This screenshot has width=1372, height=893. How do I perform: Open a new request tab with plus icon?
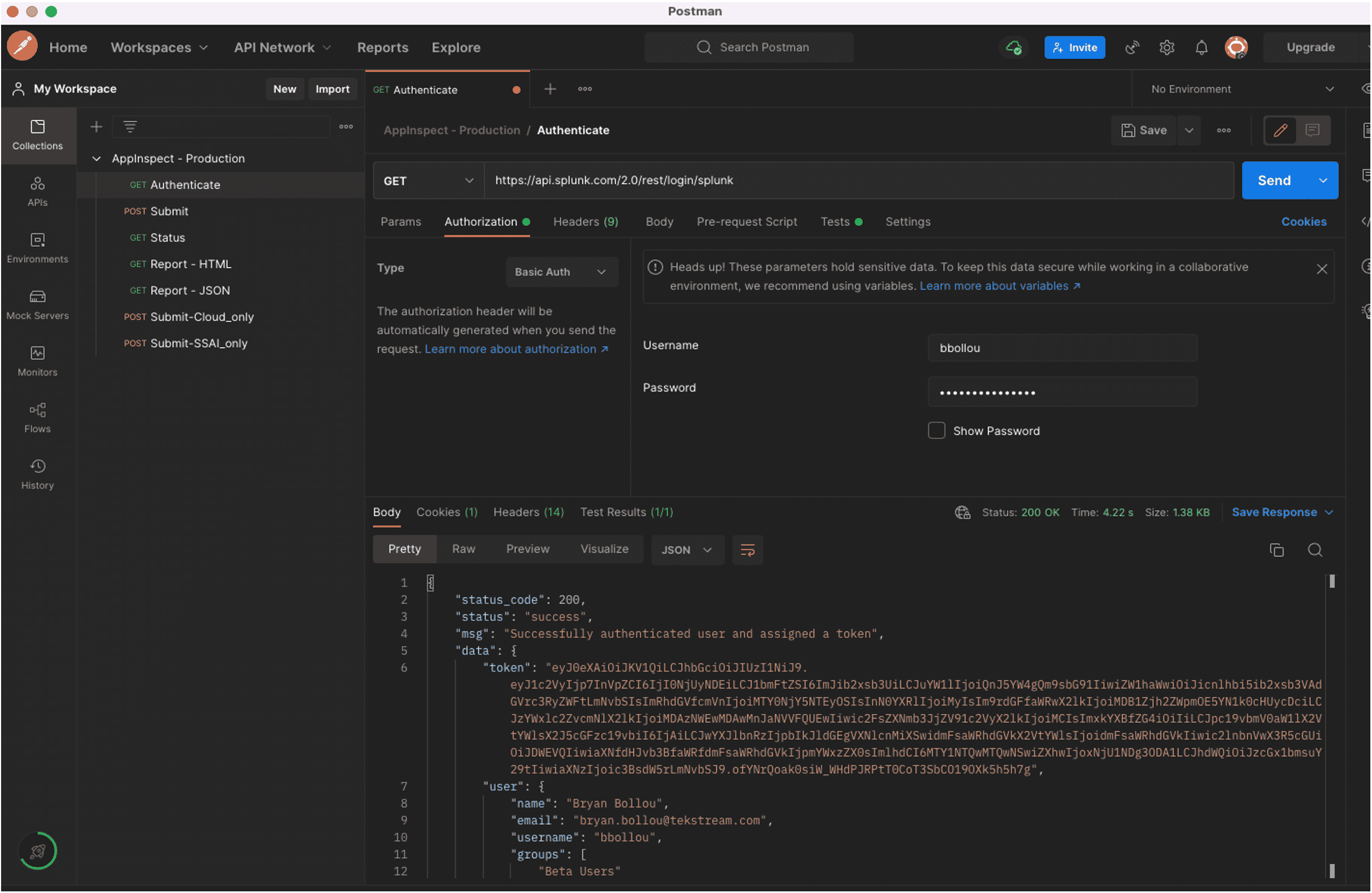click(550, 89)
